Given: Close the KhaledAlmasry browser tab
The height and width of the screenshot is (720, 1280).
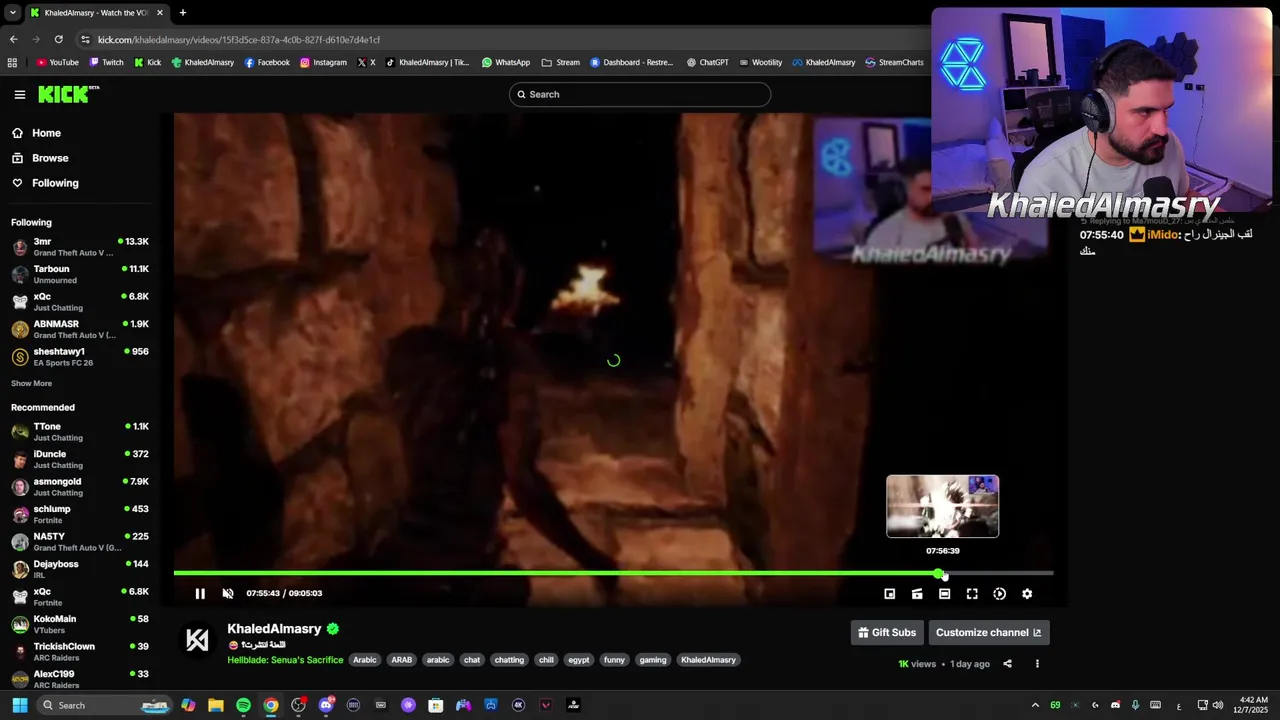Looking at the screenshot, I should tap(162, 13).
